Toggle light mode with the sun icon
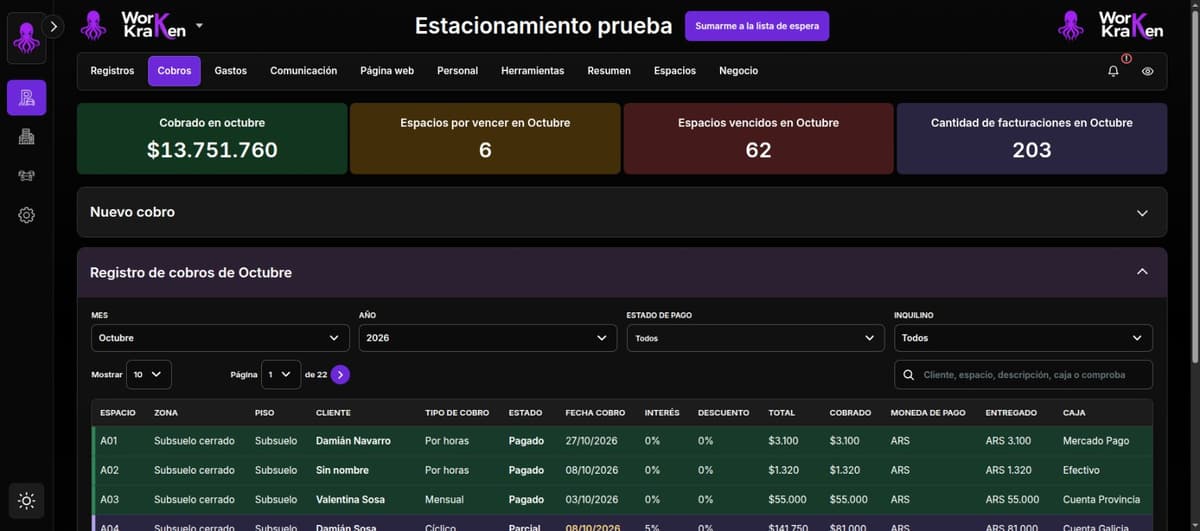1200x531 pixels. pos(26,501)
